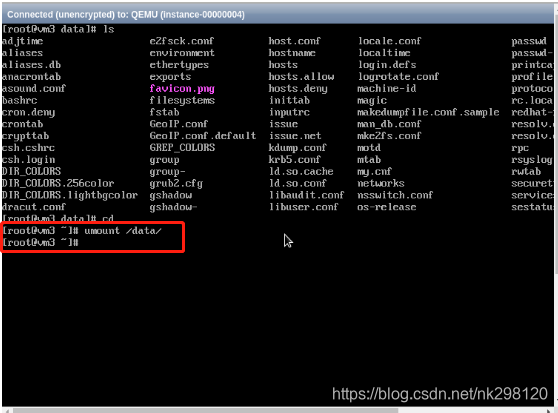Viewport: 558px width, 413px height.
Task: Click the anacrontab entry
Action: click(x=31, y=76)
